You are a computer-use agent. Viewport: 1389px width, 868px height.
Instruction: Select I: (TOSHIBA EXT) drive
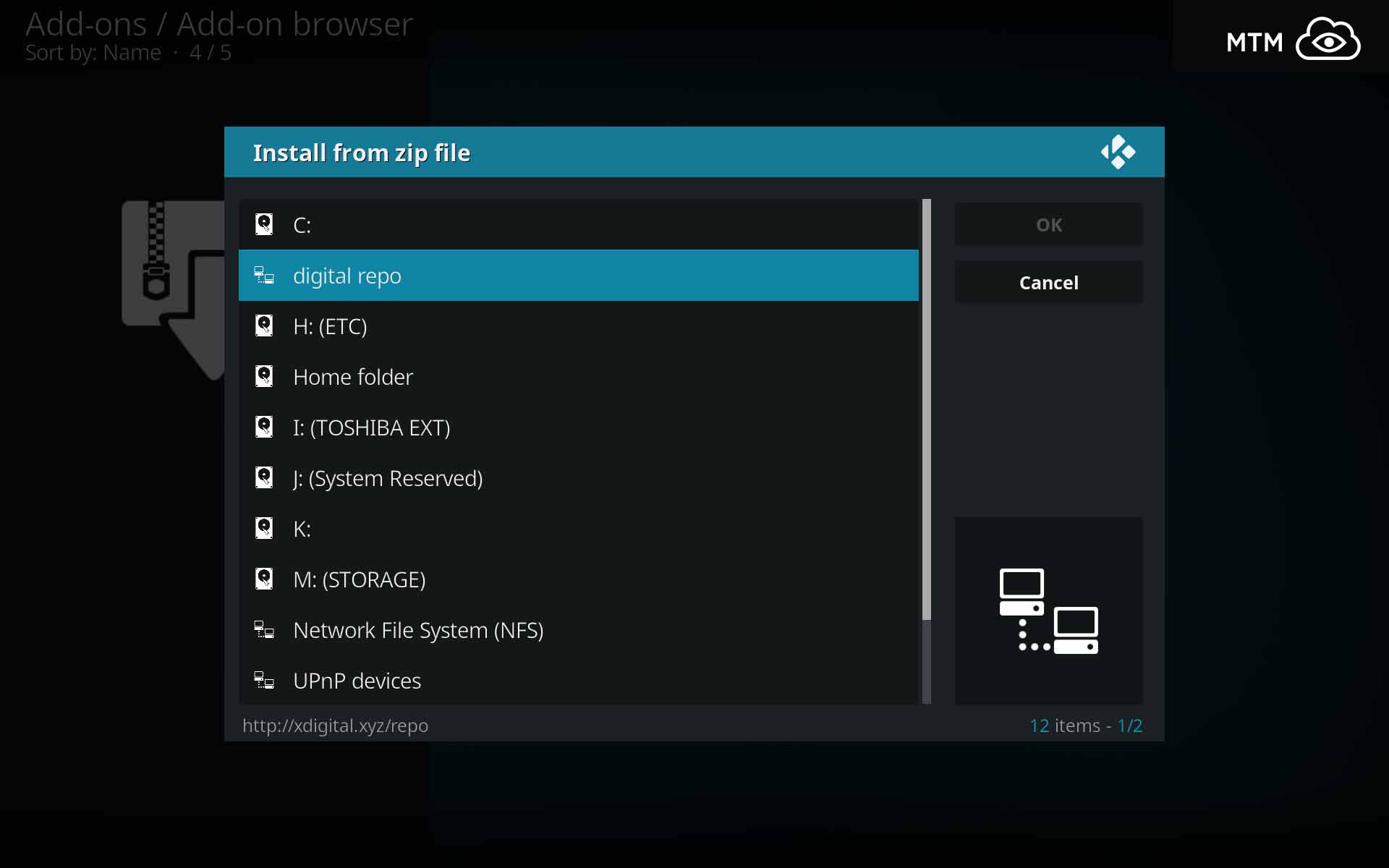coord(579,427)
